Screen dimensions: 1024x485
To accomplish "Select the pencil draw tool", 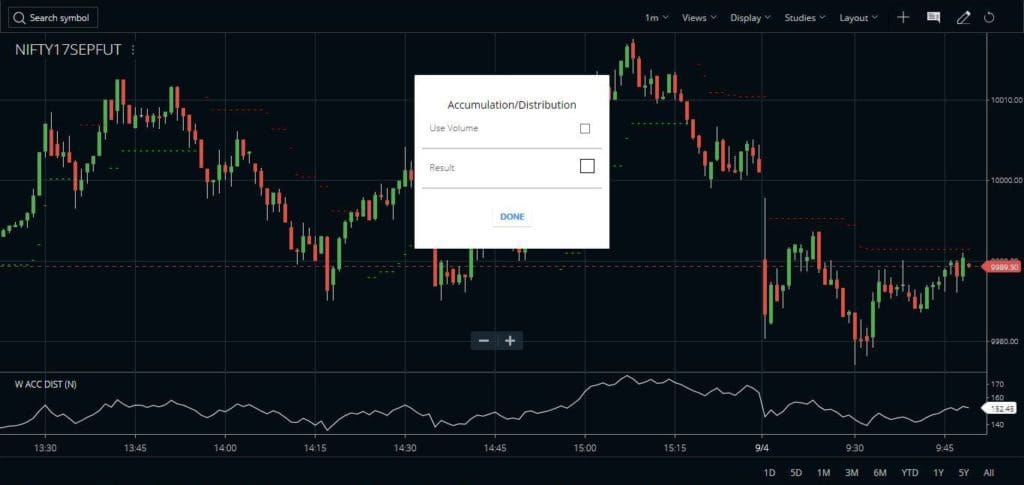I will [x=963, y=18].
